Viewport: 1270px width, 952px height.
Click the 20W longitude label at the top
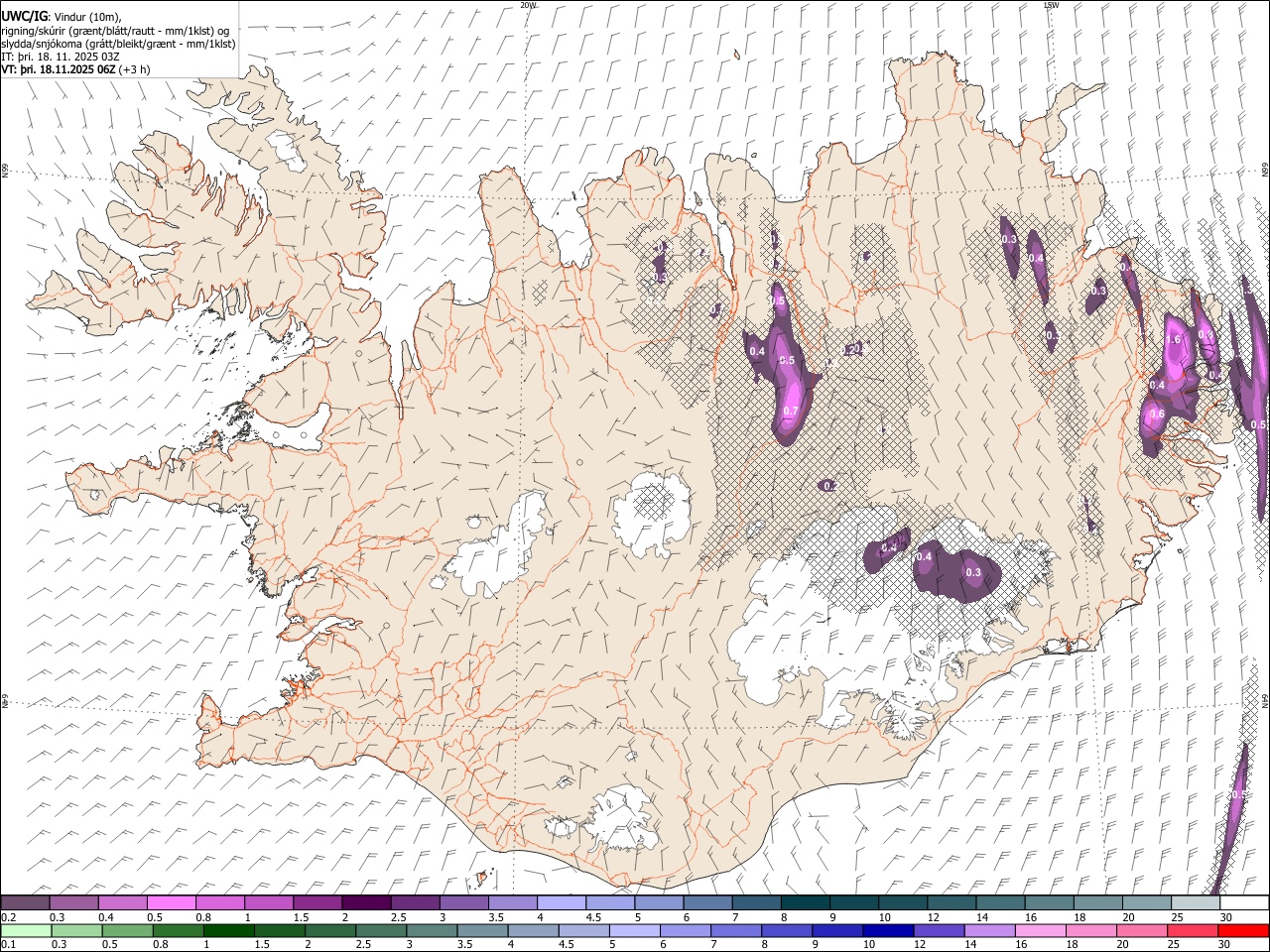[528, 5]
